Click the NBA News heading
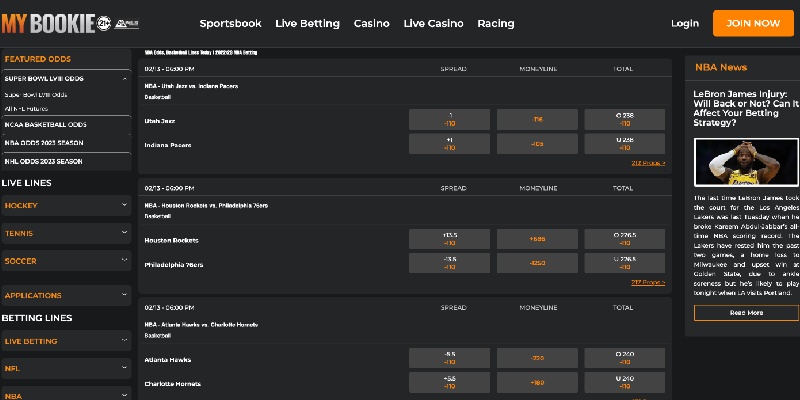The width and height of the screenshot is (800, 400). pyautogui.click(x=721, y=67)
